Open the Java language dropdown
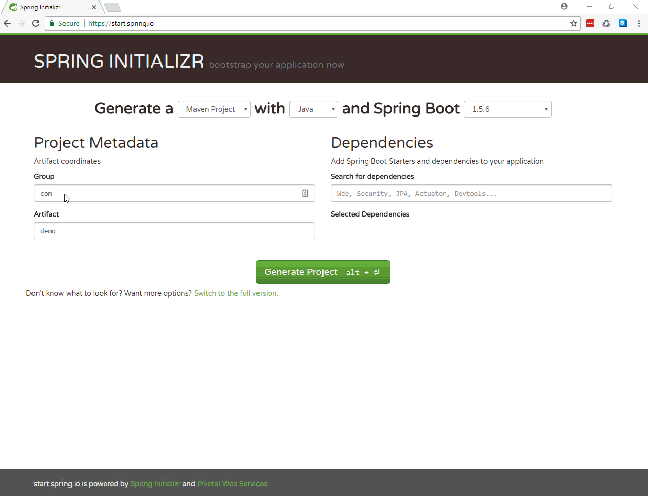Screen dimensions: 648x496 click(313, 109)
